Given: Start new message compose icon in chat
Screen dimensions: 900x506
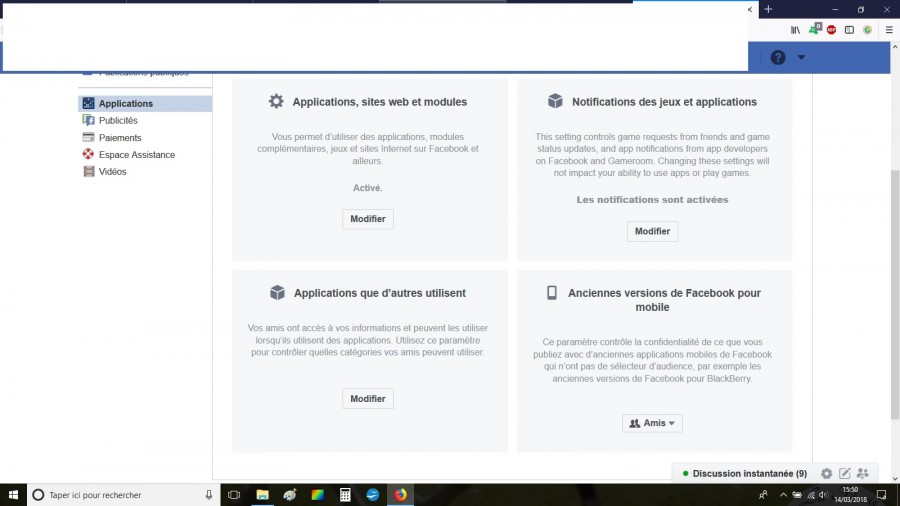Looking at the screenshot, I should coord(844,473).
